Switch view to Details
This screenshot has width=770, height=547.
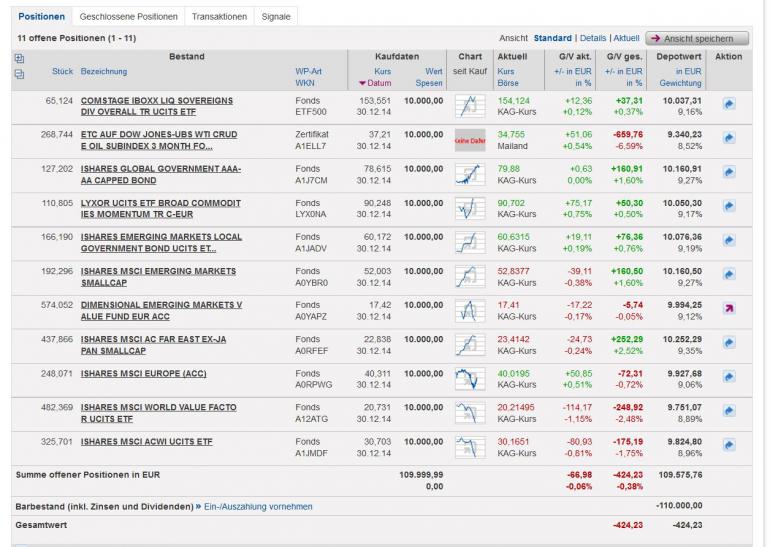(593, 38)
